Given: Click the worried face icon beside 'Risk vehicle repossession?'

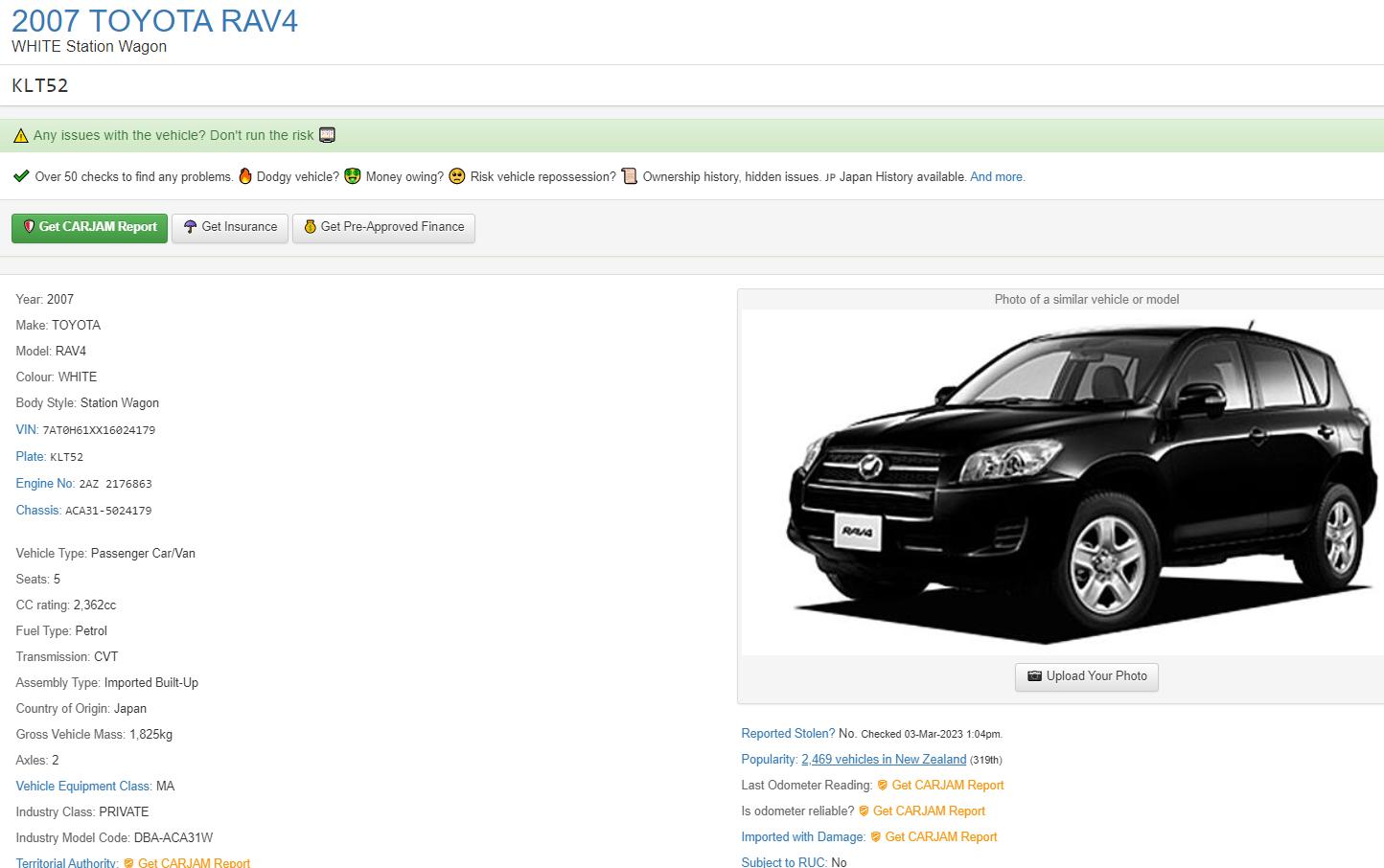Looking at the screenshot, I should 457,176.
